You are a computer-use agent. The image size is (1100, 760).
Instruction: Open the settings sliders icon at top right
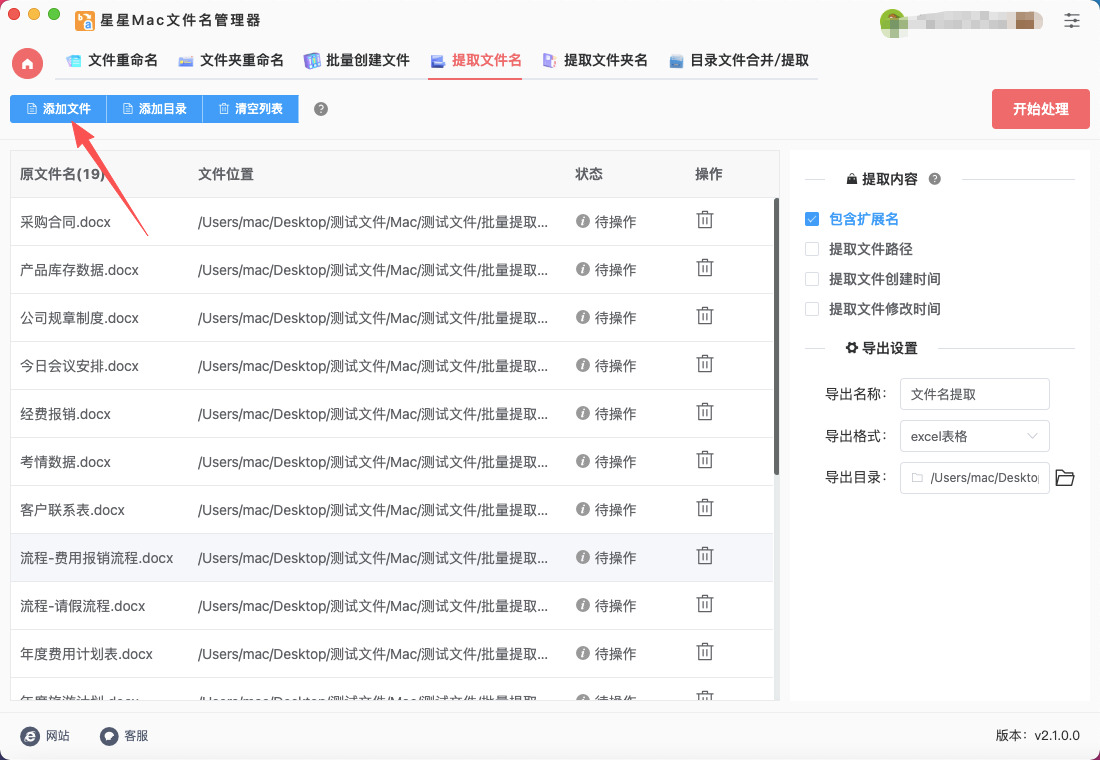coord(1072,20)
